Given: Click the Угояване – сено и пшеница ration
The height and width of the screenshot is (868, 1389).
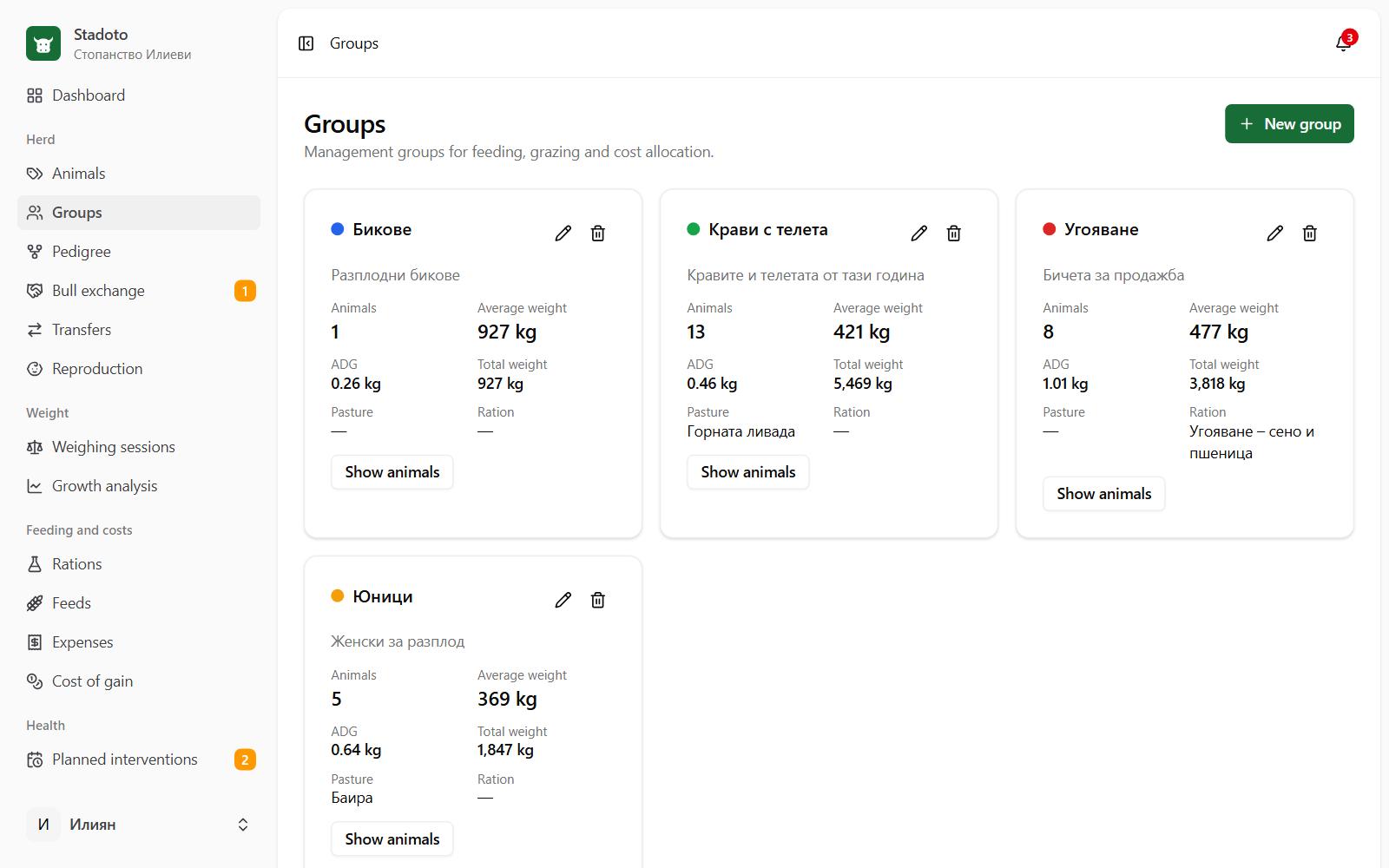Looking at the screenshot, I should click(1252, 442).
